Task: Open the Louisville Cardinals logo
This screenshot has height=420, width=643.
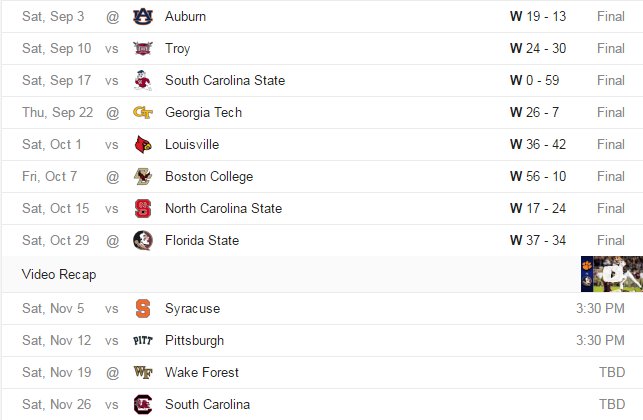Action: click(143, 144)
